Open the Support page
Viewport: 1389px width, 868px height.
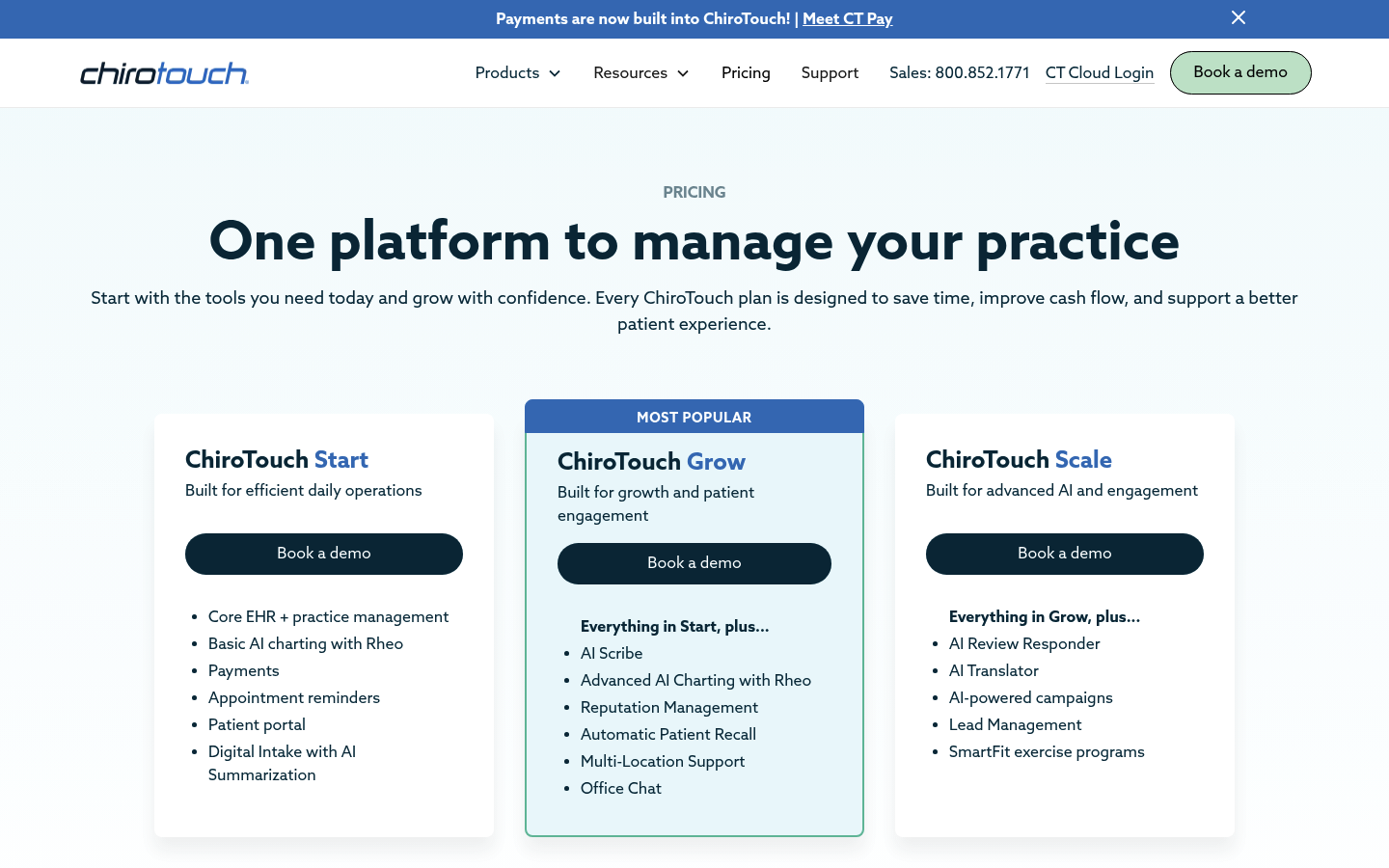coord(830,73)
